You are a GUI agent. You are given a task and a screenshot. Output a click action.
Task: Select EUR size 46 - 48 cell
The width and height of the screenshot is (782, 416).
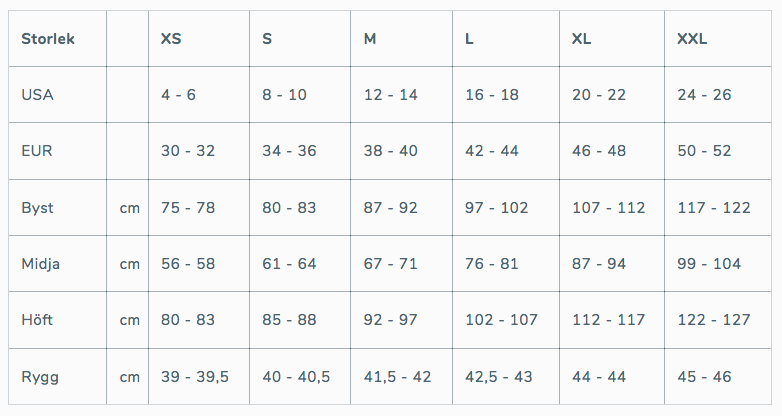612,151
